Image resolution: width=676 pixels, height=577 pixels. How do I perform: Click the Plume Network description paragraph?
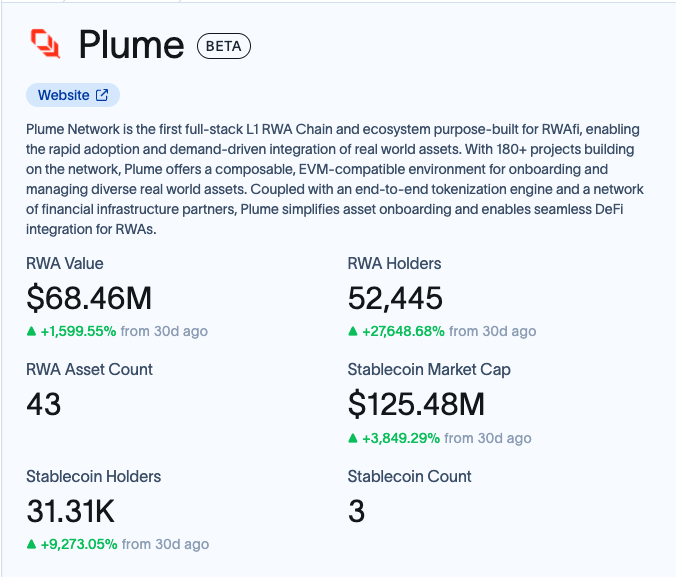point(335,179)
